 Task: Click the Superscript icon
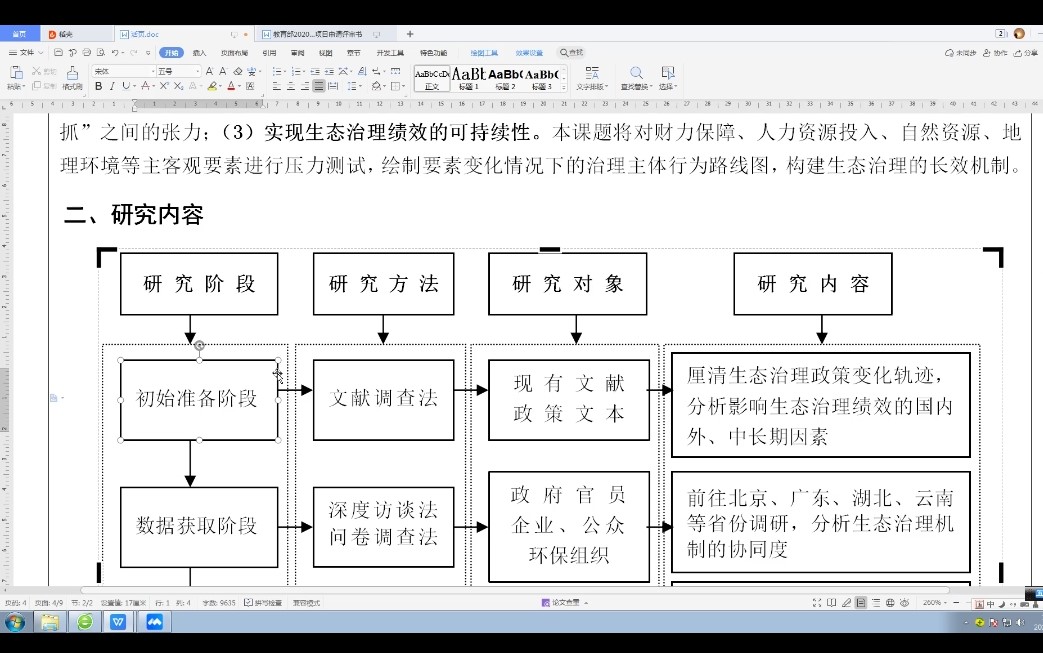point(165,87)
